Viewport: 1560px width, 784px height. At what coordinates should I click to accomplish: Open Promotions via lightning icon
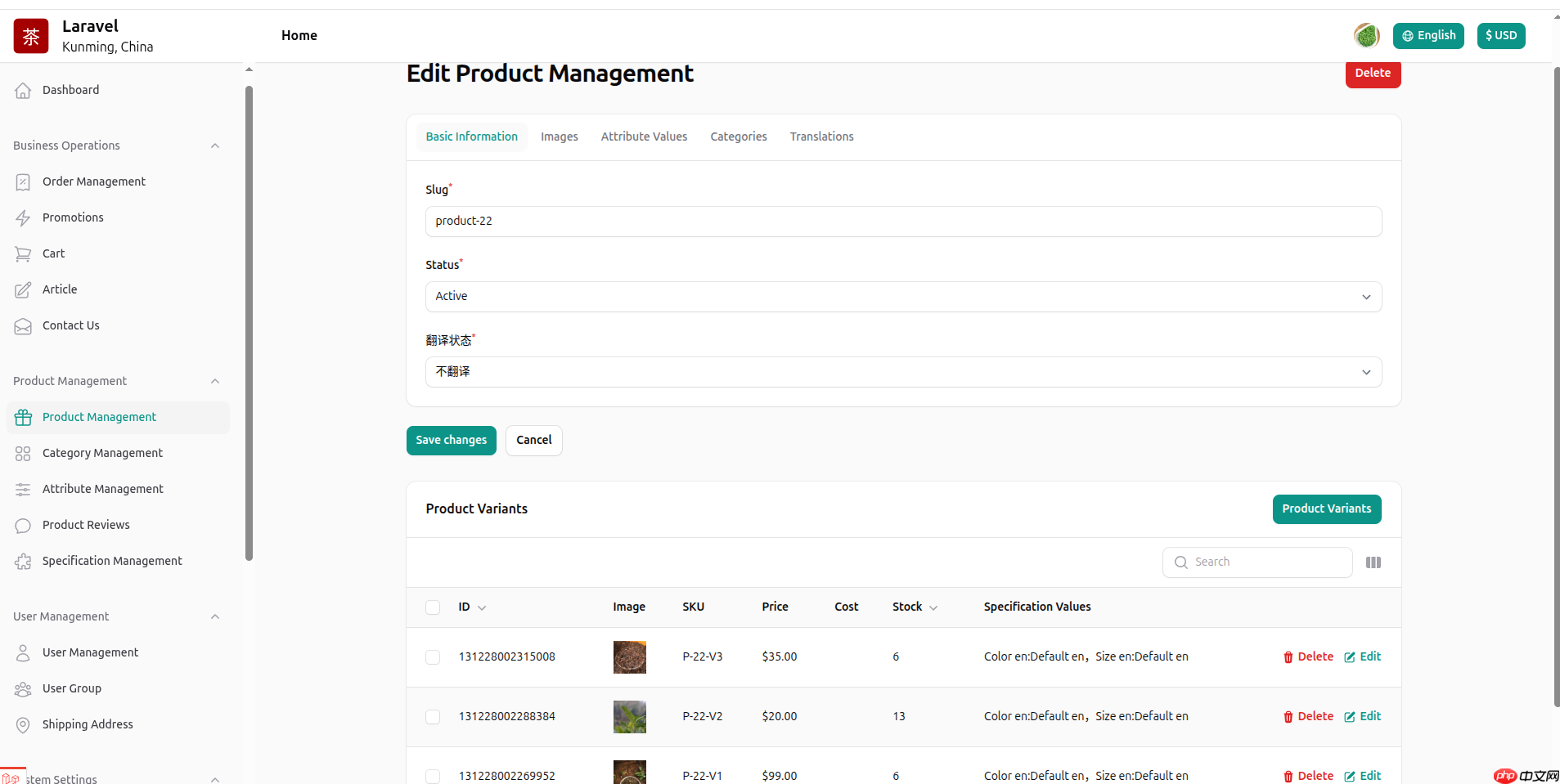coord(23,218)
